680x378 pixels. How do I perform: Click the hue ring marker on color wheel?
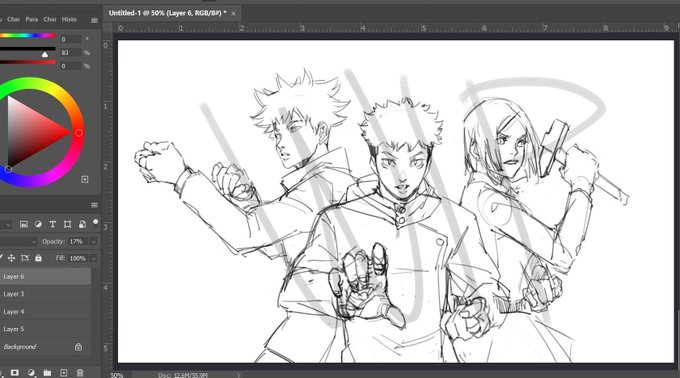point(78,133)
